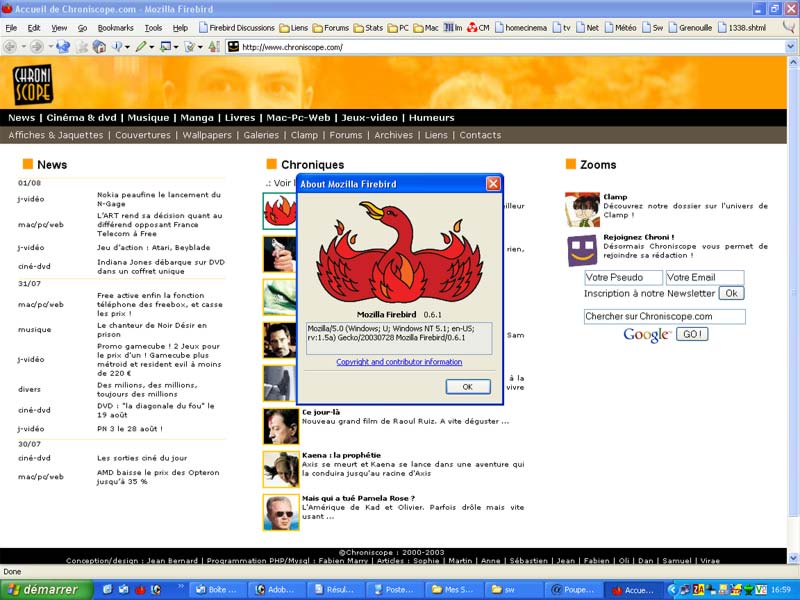Expand hidden system tray icons arrow
Viewport: 800px width, 600px height.
point(672,589)
